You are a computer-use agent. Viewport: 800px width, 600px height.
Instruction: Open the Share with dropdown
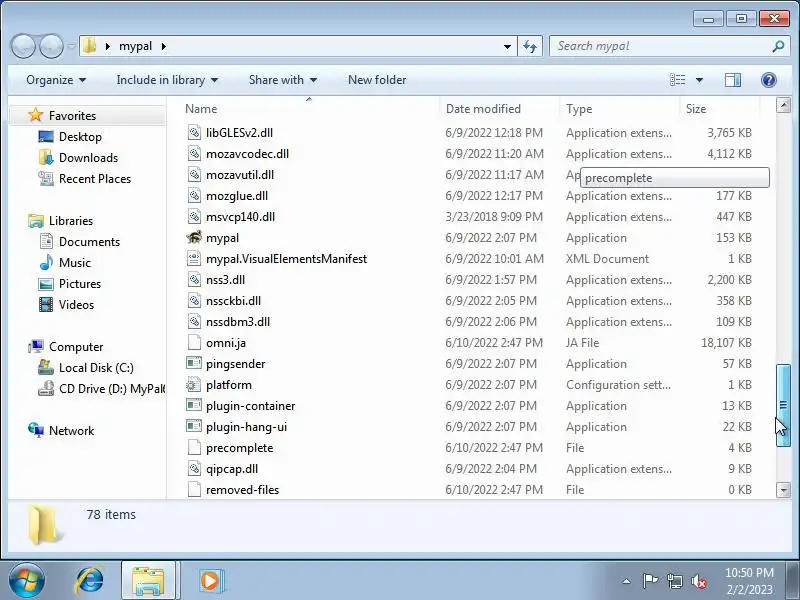(x=283, y=80)
